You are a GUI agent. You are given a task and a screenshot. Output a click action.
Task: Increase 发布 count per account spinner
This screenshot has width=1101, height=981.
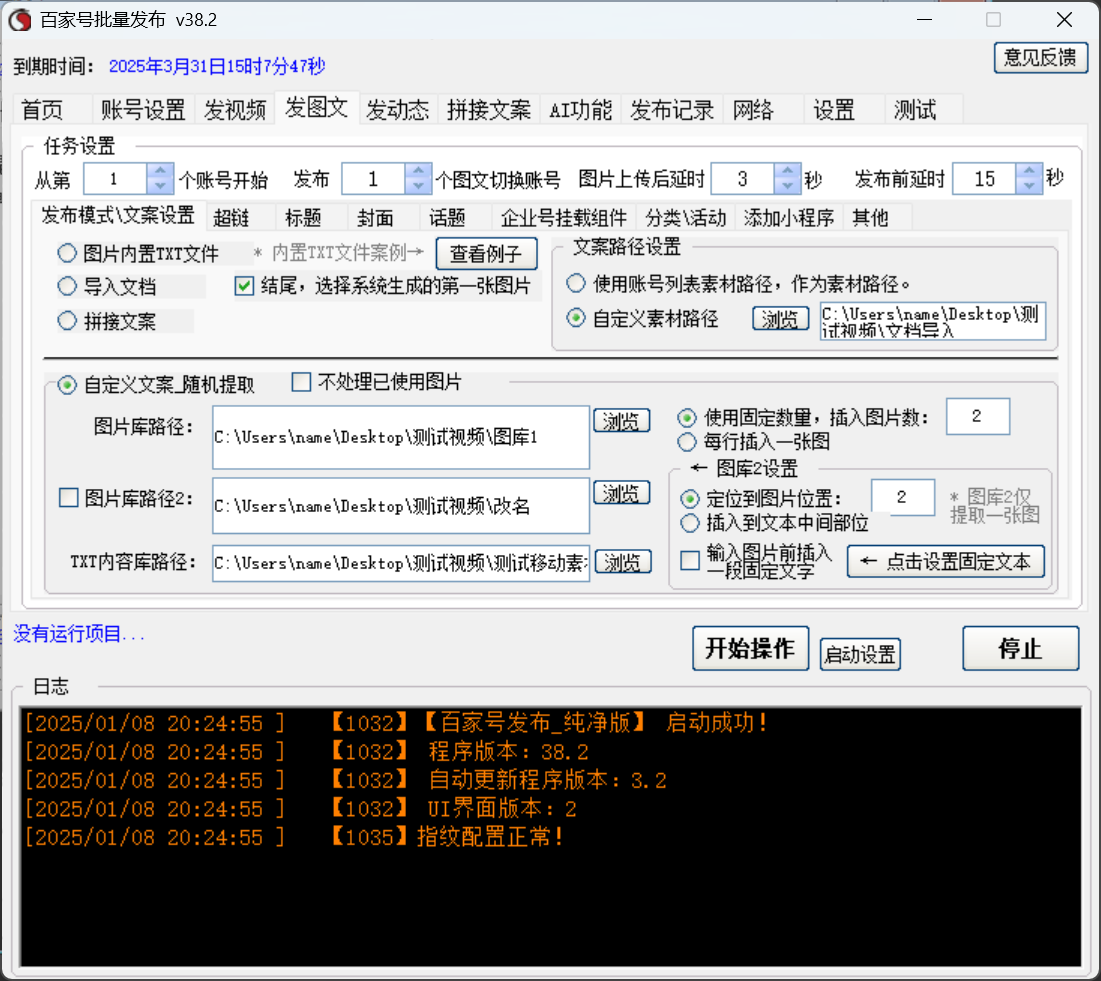pos(418,171)
